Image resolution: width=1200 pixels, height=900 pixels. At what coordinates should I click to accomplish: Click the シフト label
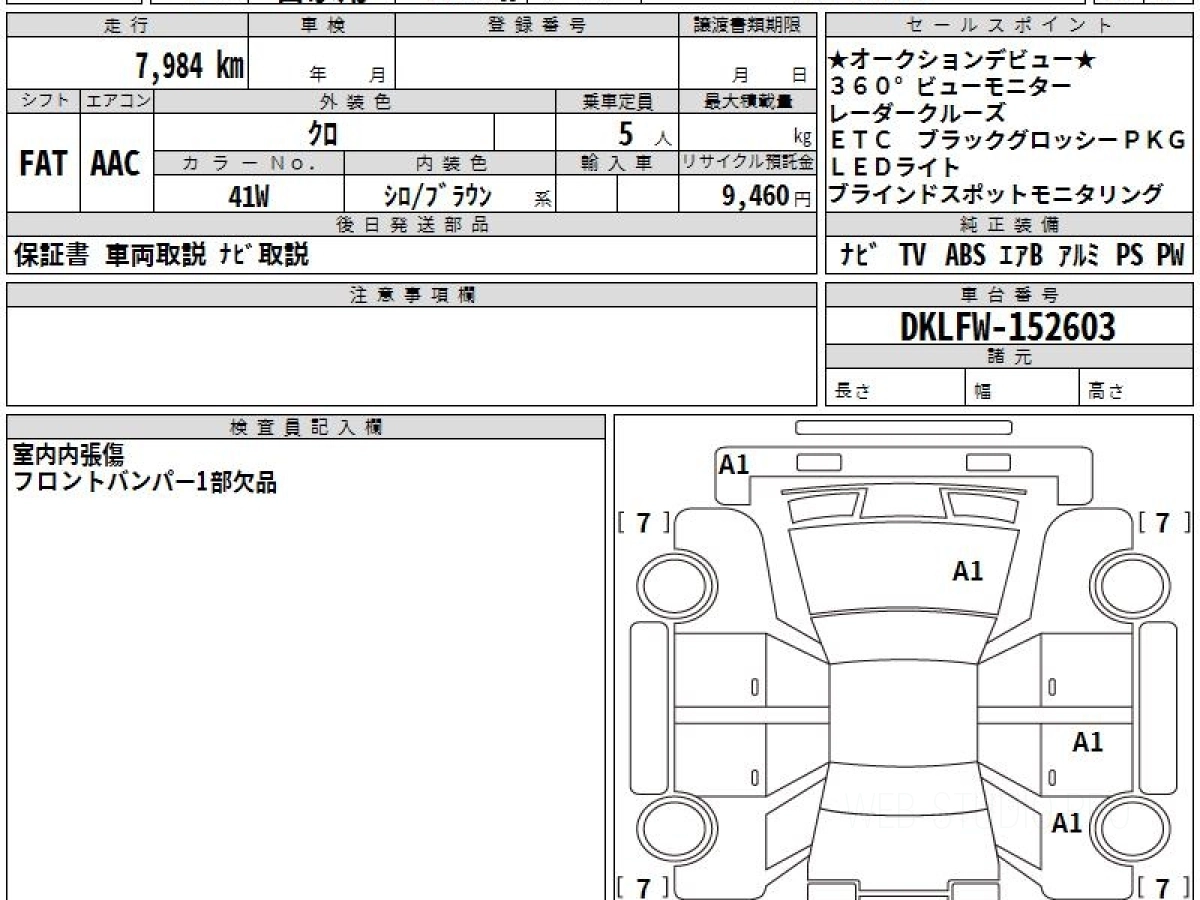(x=43, y=101)
